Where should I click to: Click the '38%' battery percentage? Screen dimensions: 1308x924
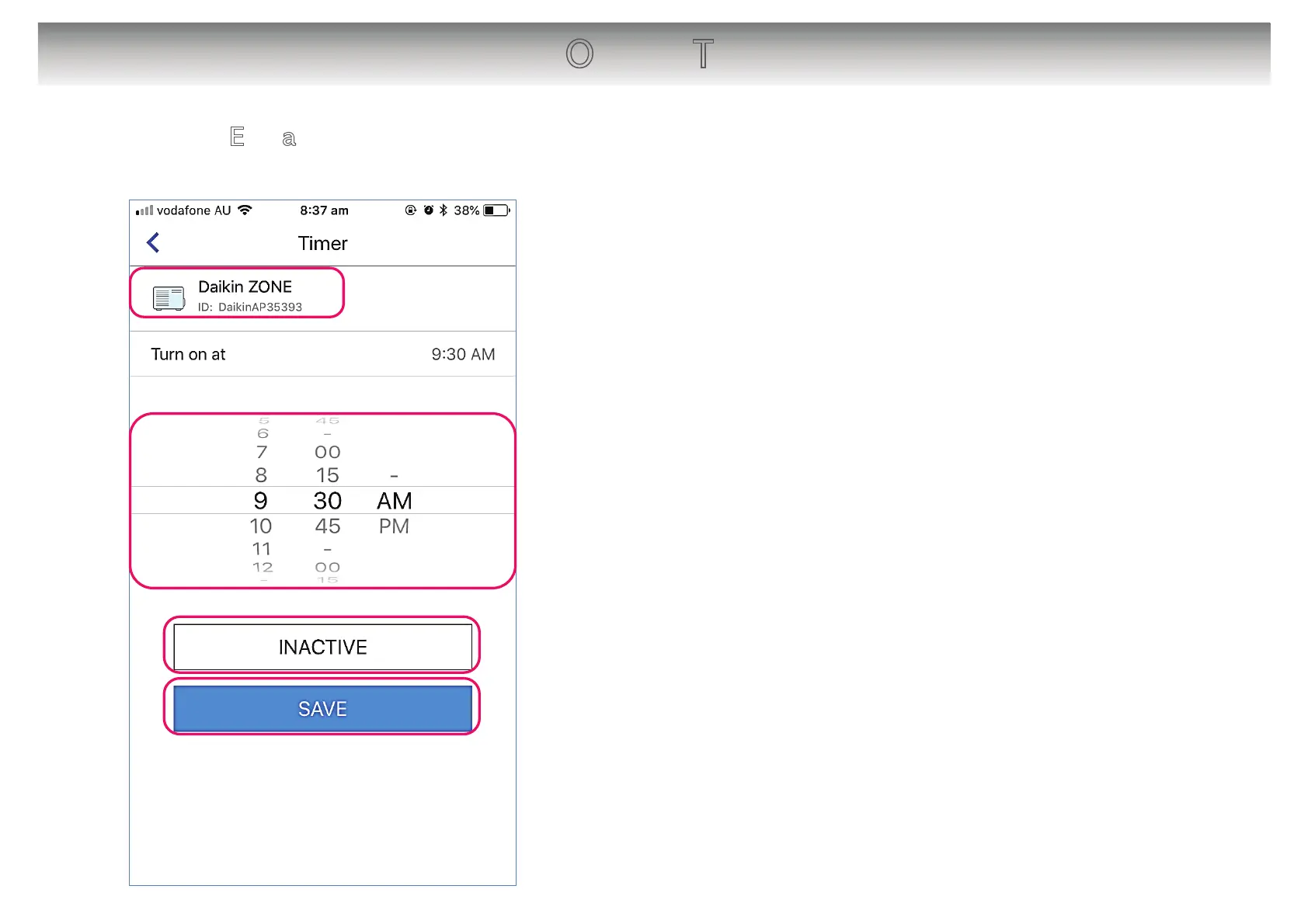coord(467,210)
